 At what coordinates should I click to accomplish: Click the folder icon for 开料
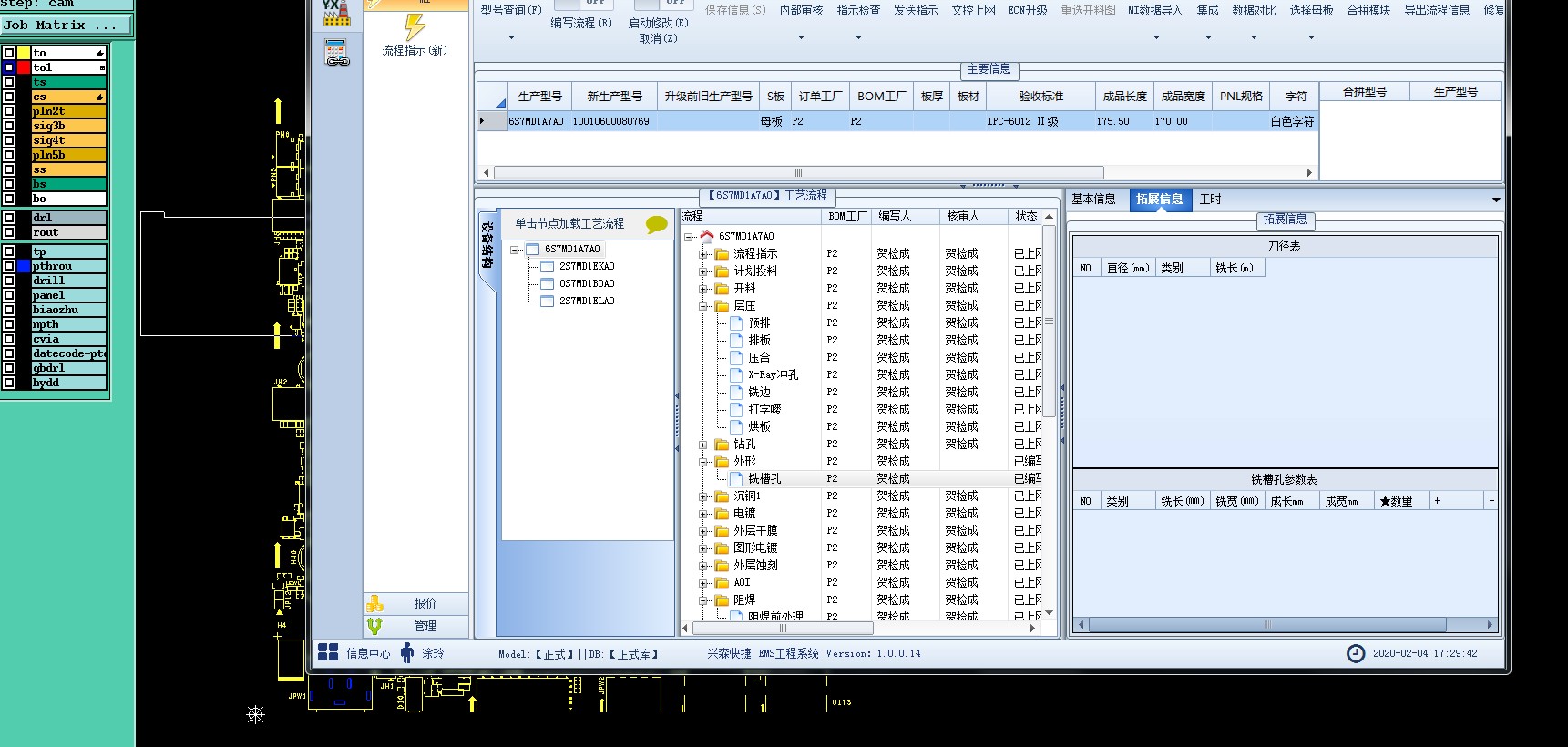tap(723, 289)
